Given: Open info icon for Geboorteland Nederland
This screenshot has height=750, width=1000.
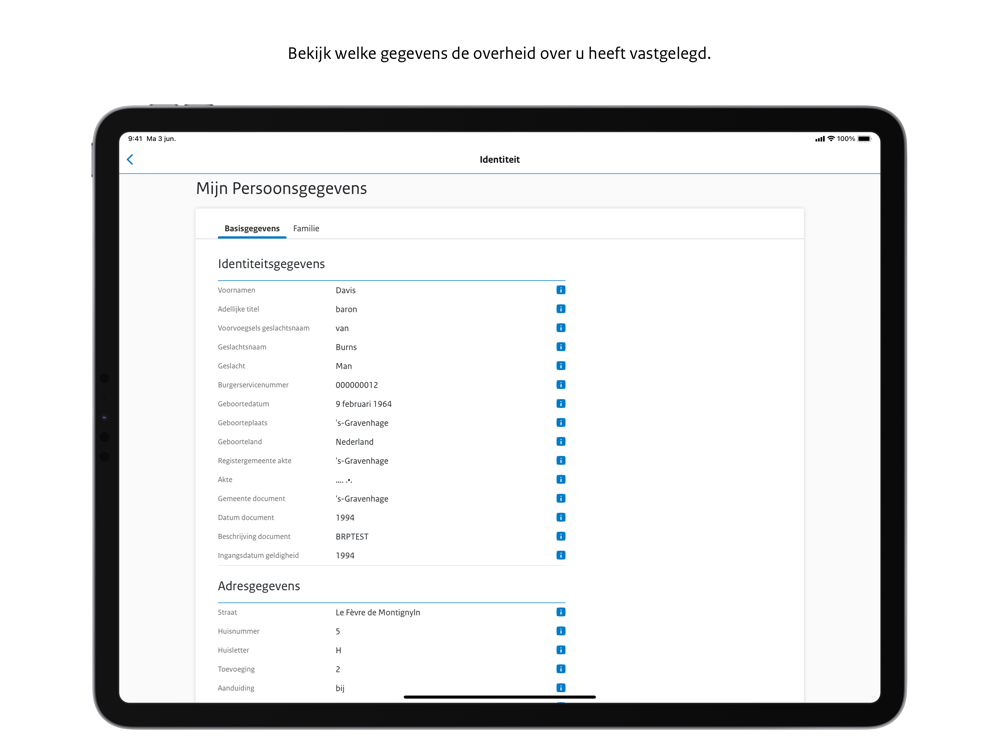Looking at the screenshot, I should tap(561, 441).
